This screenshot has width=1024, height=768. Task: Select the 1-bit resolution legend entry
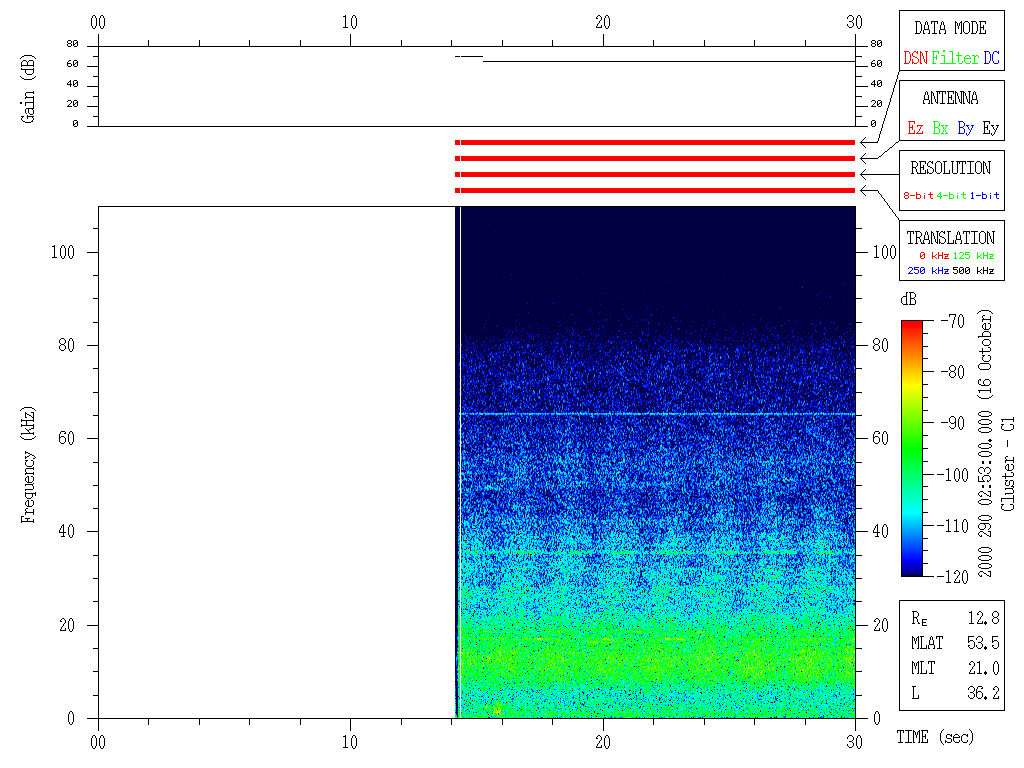985,196
